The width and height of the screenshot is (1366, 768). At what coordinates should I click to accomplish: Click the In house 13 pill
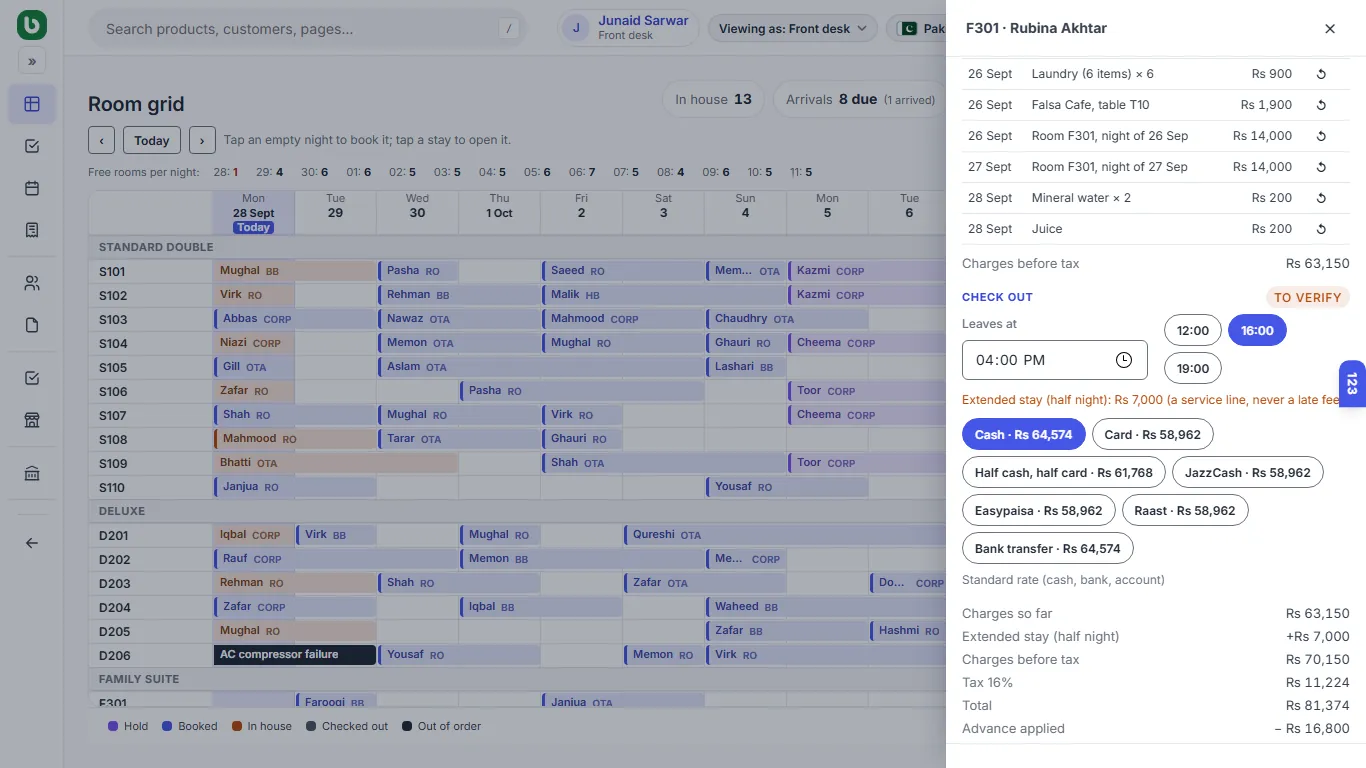point(713,99)
